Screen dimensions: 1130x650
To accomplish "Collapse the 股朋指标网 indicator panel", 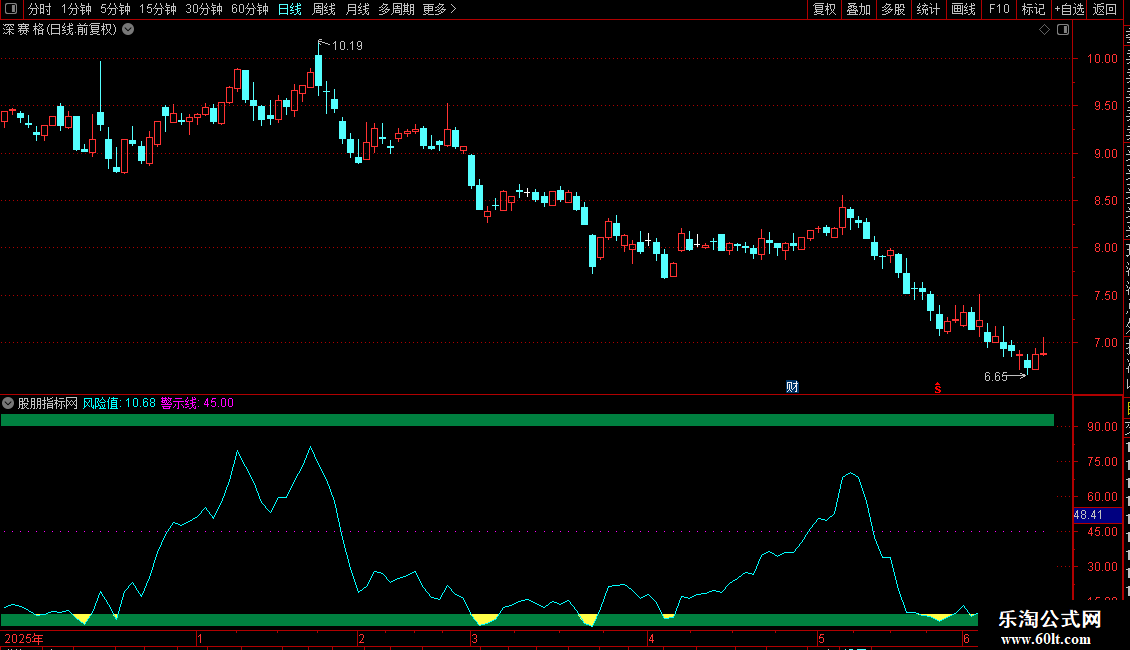I will click(x=8, y=403).
